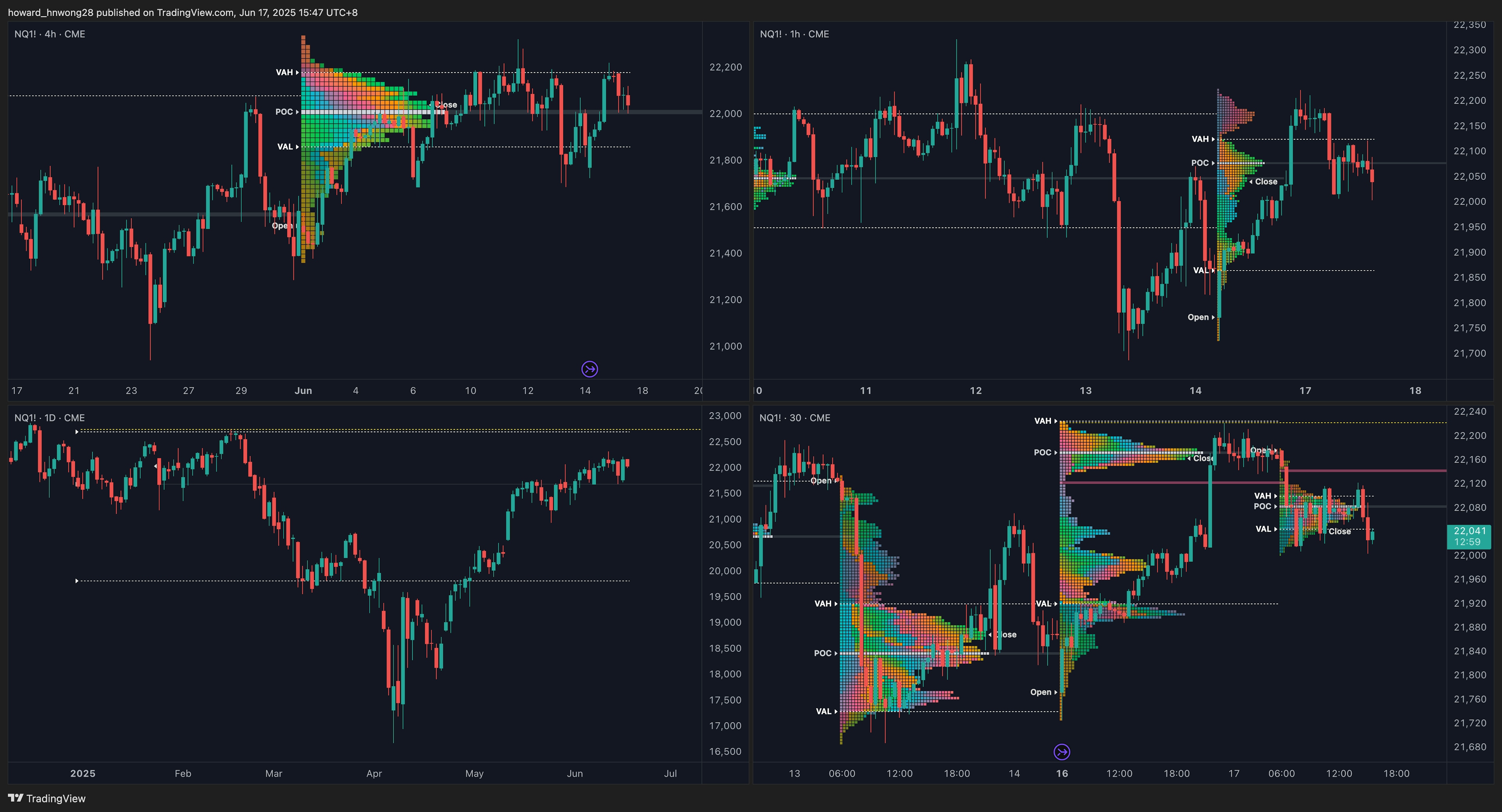This screenshot has width=1502, height=812.
Task: Select the NQ1! · 4h · CME chart title
Action: point(50,34)
